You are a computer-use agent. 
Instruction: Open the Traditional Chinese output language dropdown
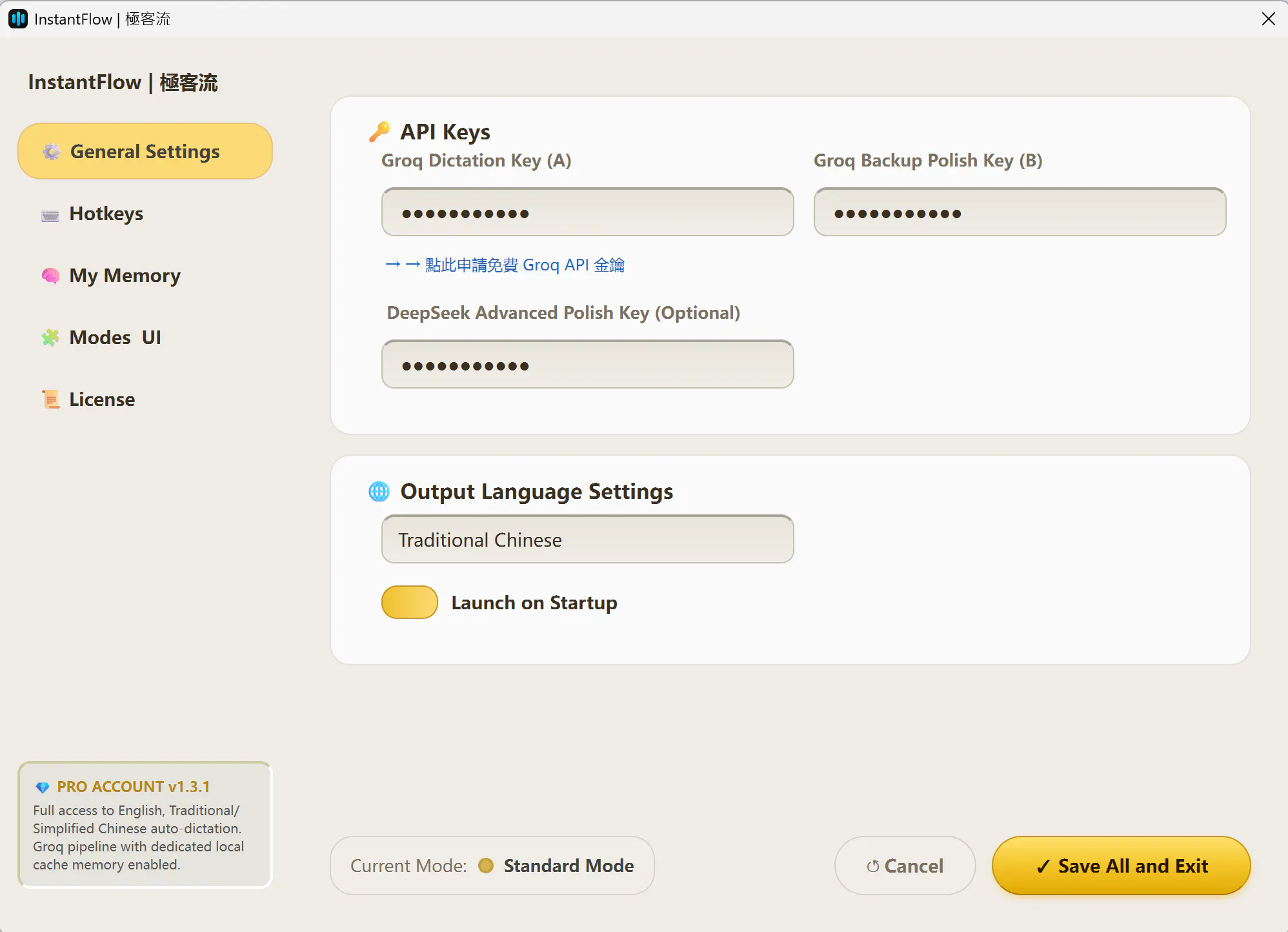(588, 540)
